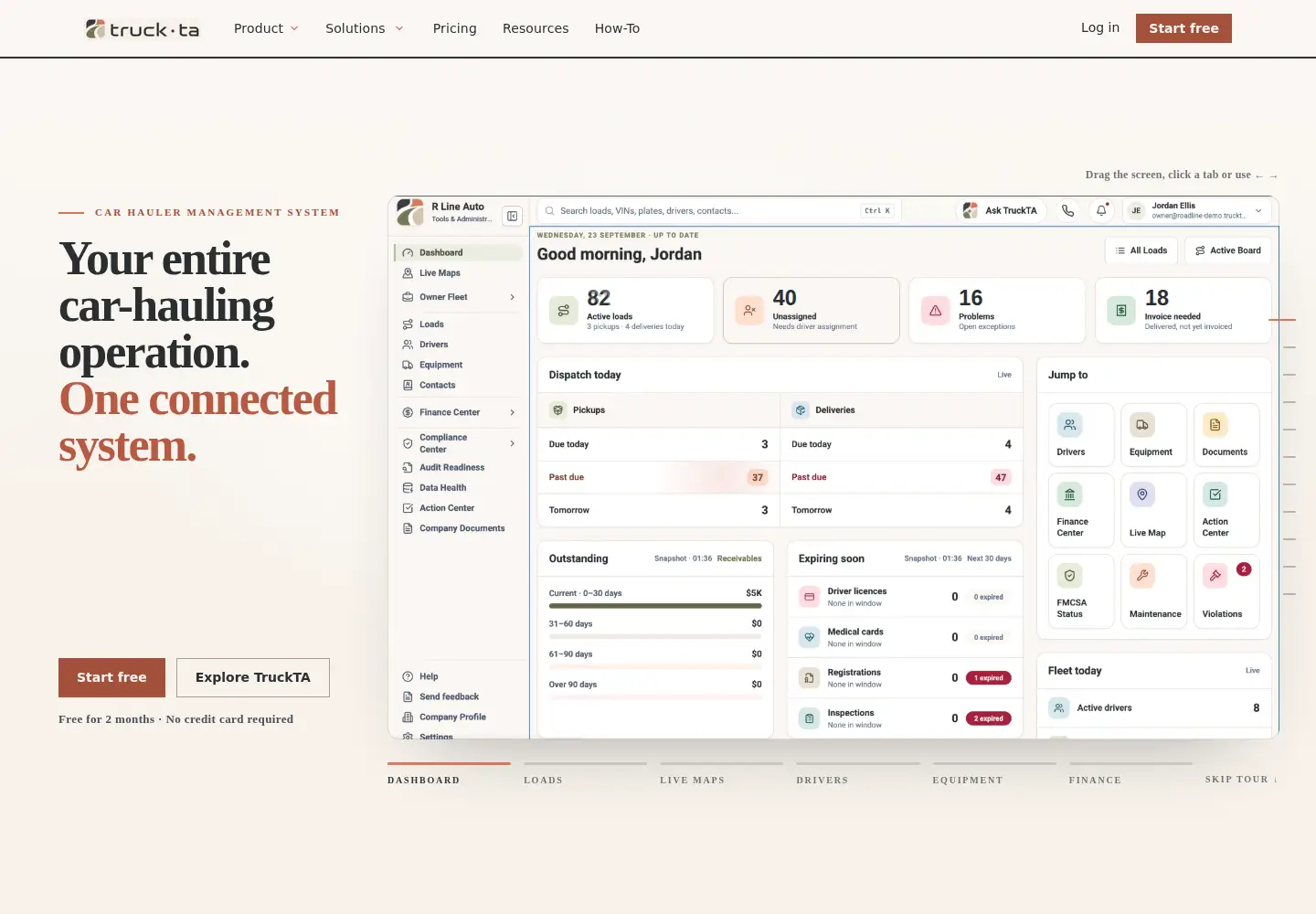Open Live Map tile in Jump to

[1153, 510]
